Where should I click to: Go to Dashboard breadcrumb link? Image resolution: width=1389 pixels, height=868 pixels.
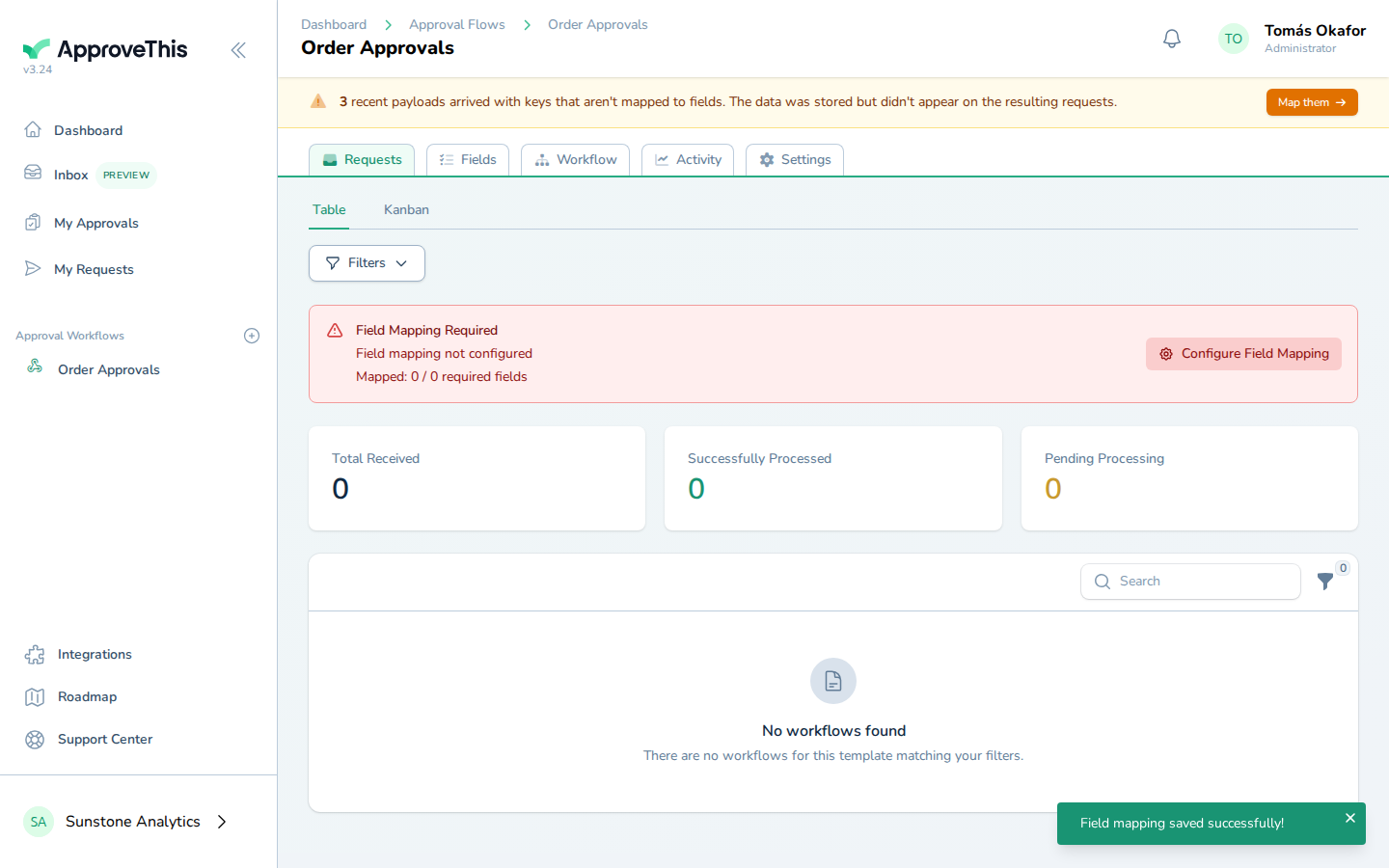[334, 24]
